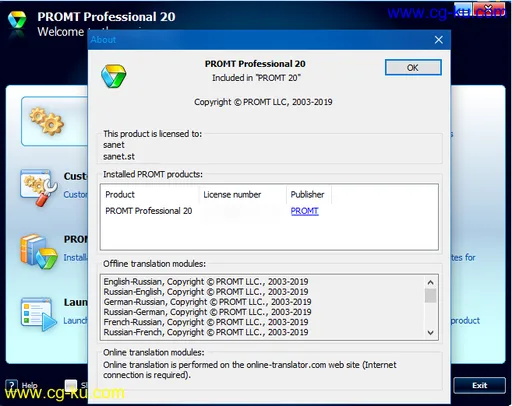
Task: Click the Help label in main window
Action: click(30, 386)
